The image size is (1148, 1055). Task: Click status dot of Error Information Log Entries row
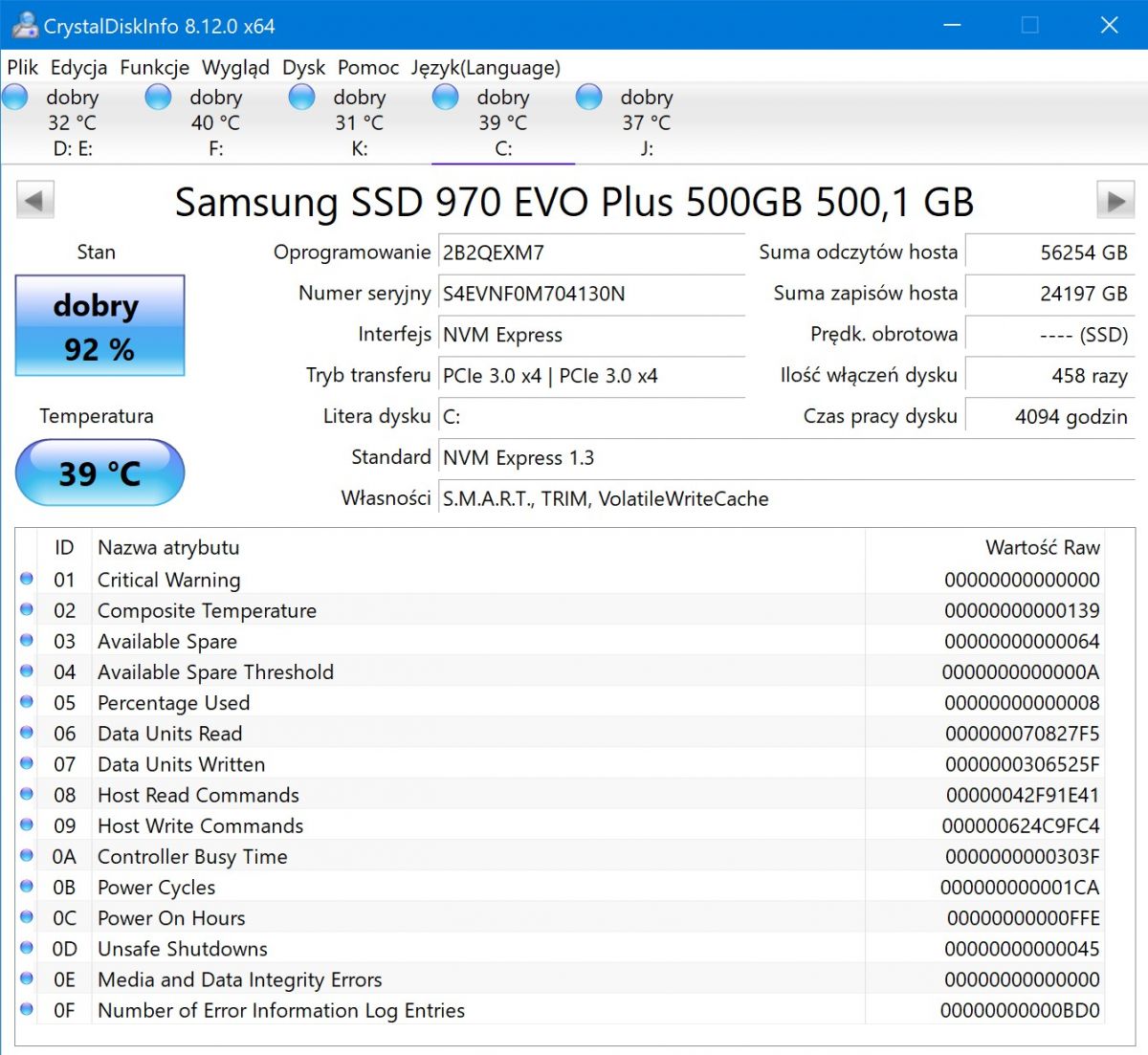[27, 1009]
